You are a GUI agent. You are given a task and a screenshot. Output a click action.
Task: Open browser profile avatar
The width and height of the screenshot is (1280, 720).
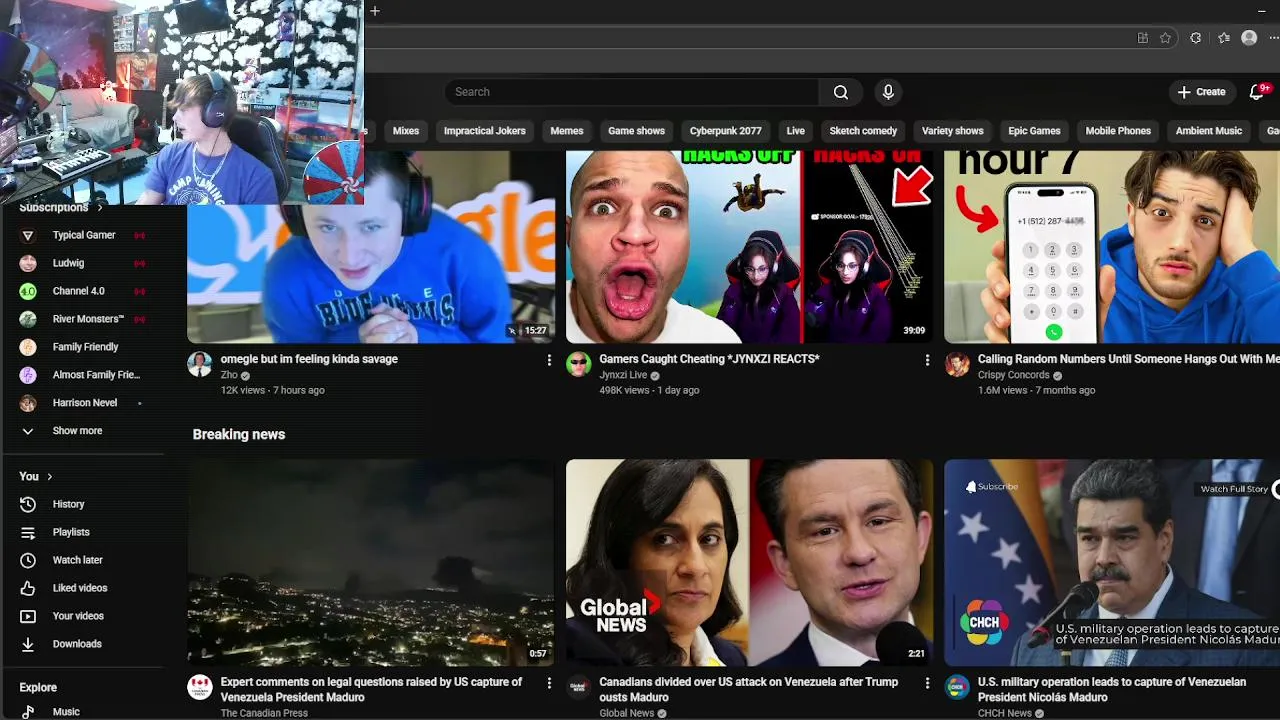(1249, 38)
